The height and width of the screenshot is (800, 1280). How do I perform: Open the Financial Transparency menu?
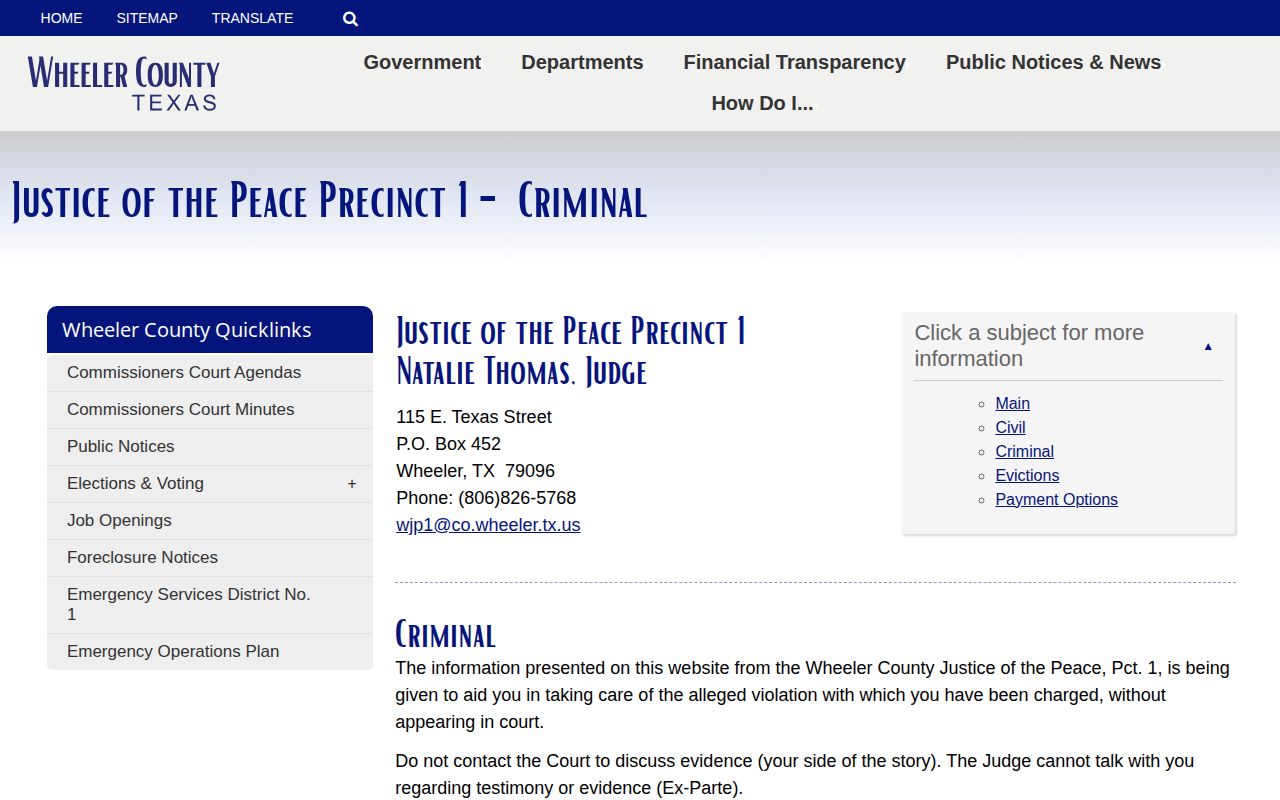point(794,62)
